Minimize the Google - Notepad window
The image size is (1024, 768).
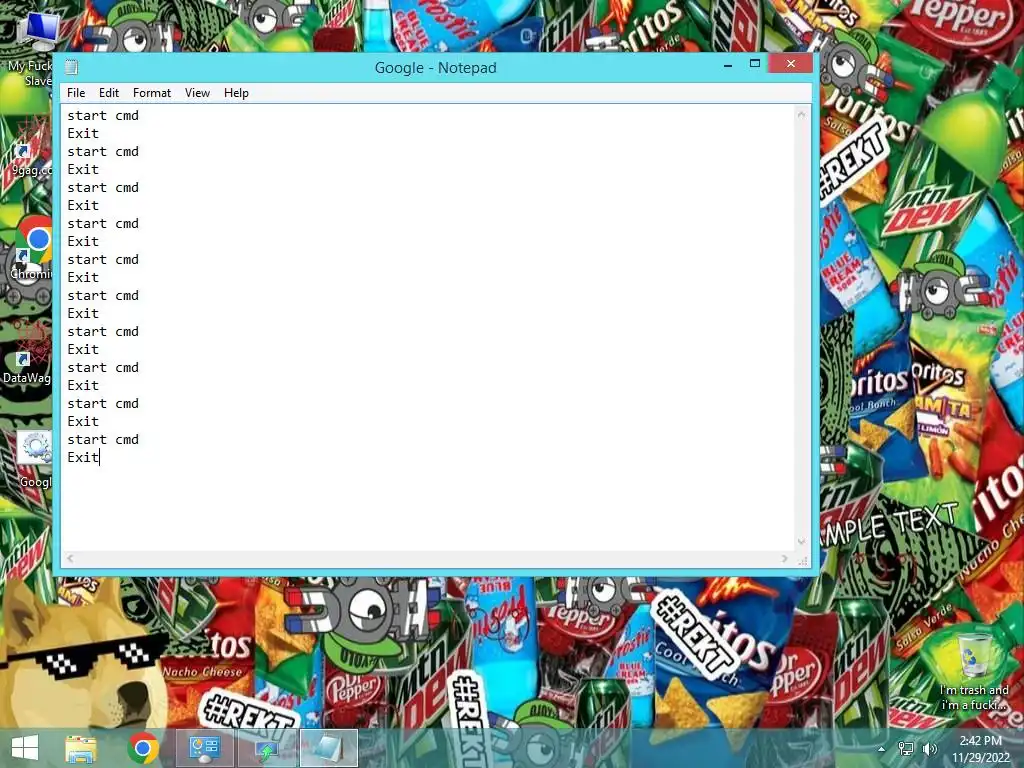[728, 64]
